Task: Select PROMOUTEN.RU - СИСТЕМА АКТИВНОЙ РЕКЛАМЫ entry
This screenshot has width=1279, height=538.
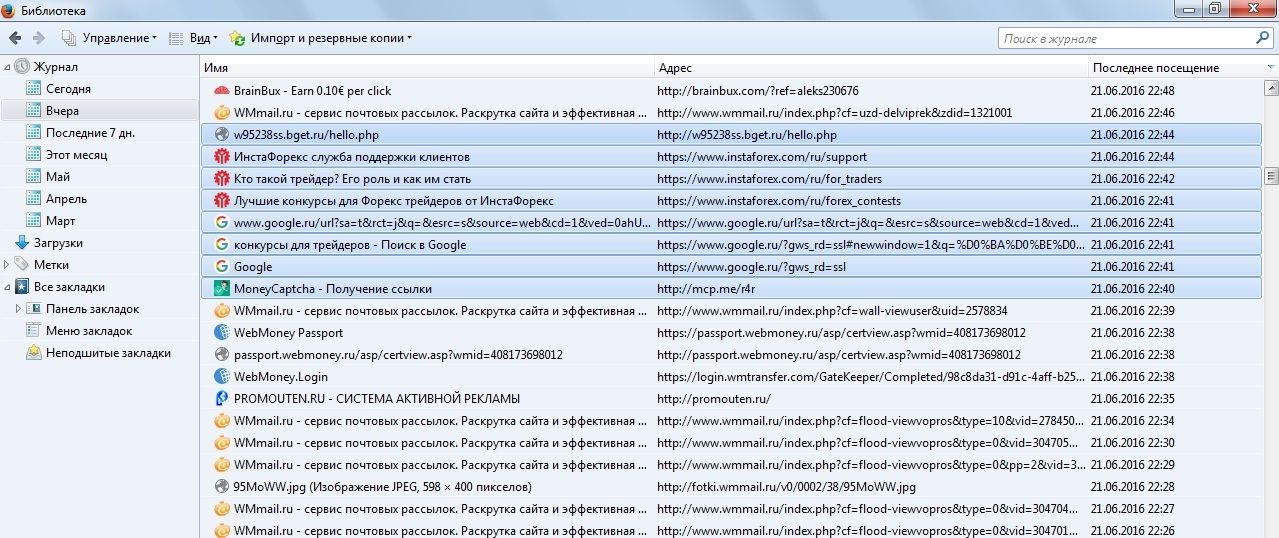Action: 731,399
